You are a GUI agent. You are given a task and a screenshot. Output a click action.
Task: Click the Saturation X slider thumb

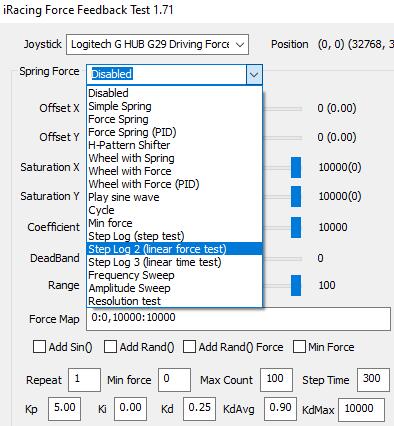(x=296, y=167)
